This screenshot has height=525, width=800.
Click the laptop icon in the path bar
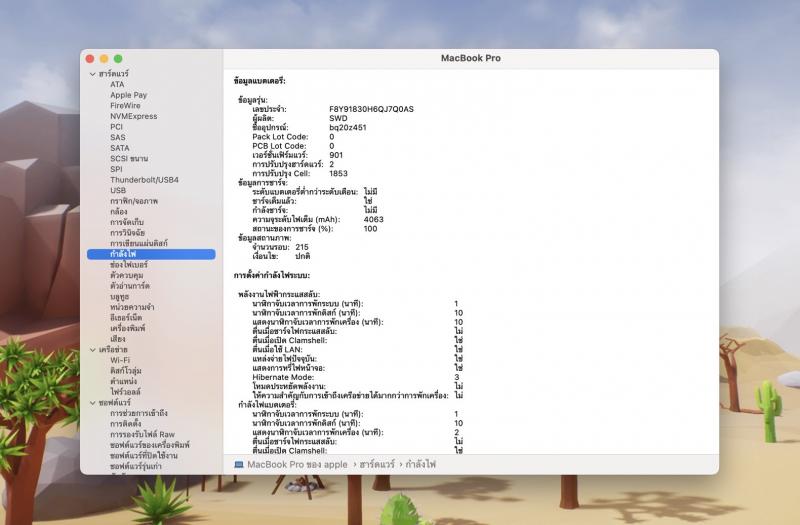238,464
